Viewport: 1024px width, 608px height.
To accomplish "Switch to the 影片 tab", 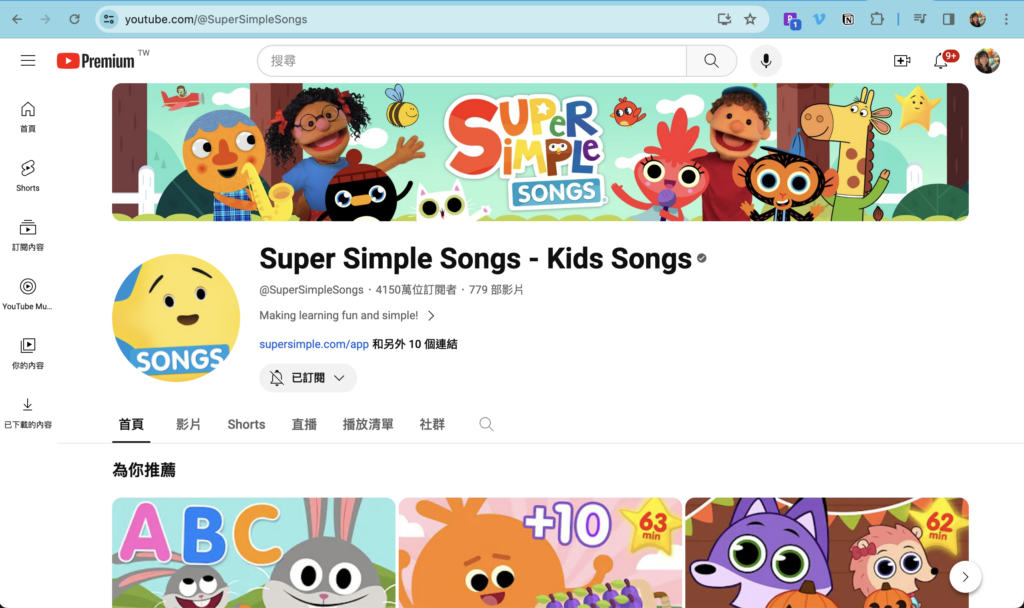I will pyautogui.click(x=188, y=424).
